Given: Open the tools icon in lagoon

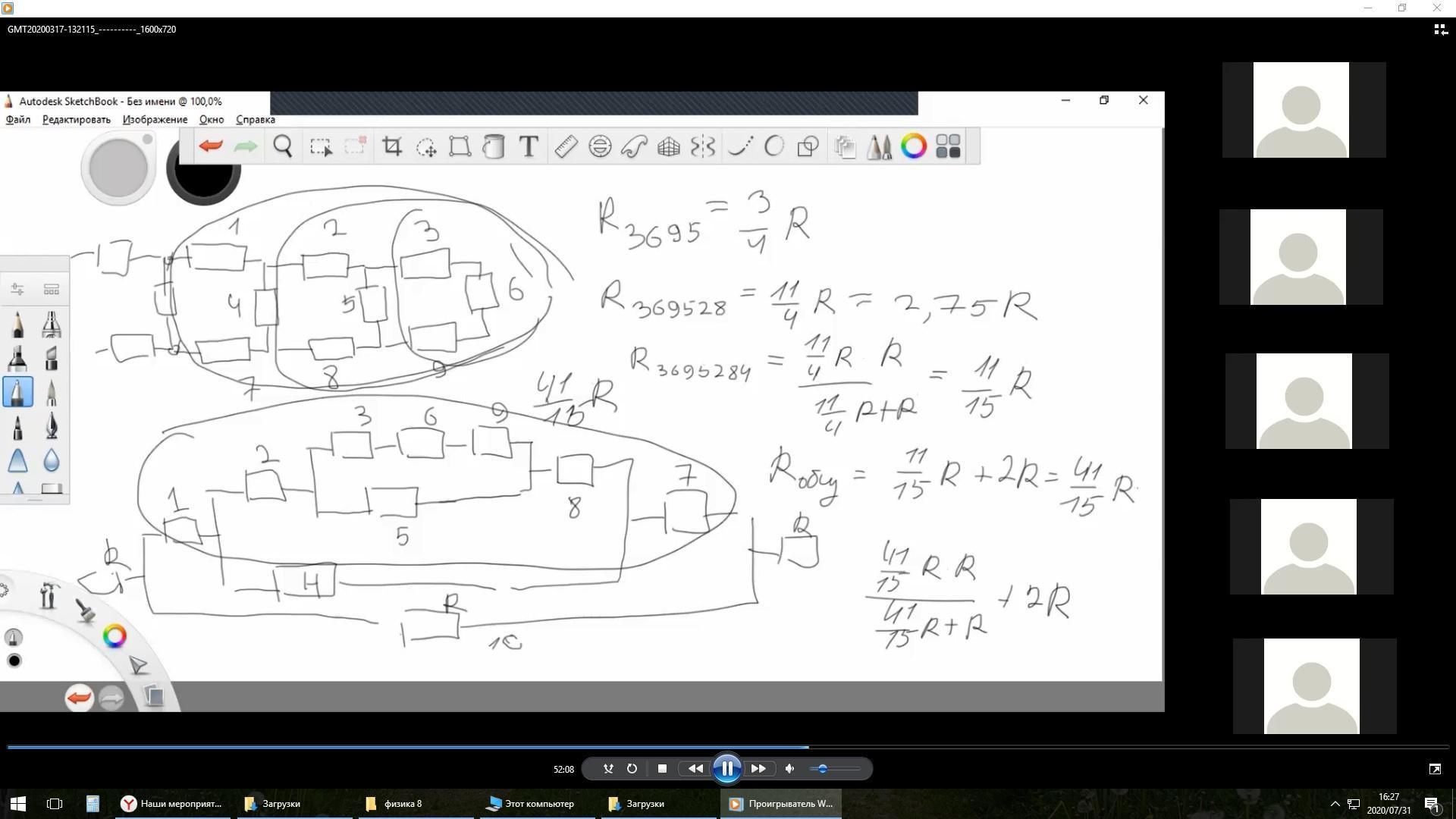Looking at the screenshot, I should (x=49, y=595).
